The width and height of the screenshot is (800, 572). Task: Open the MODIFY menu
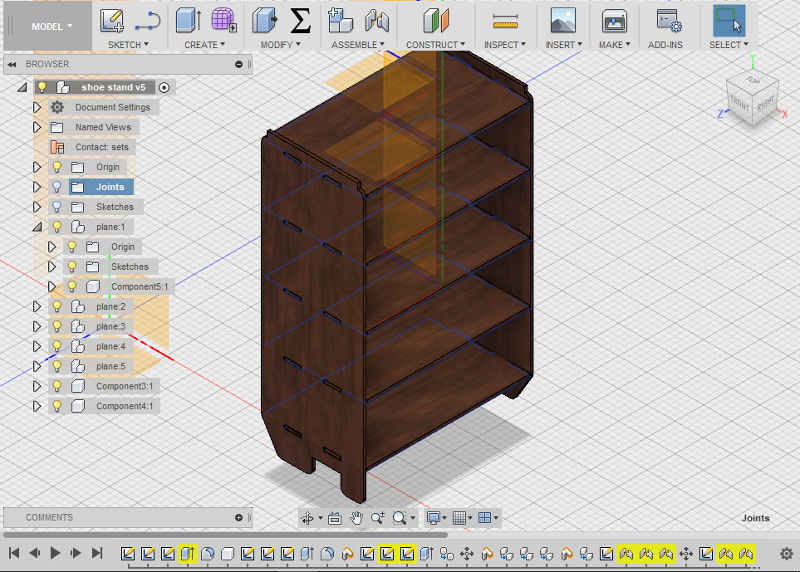pos(281,45)
